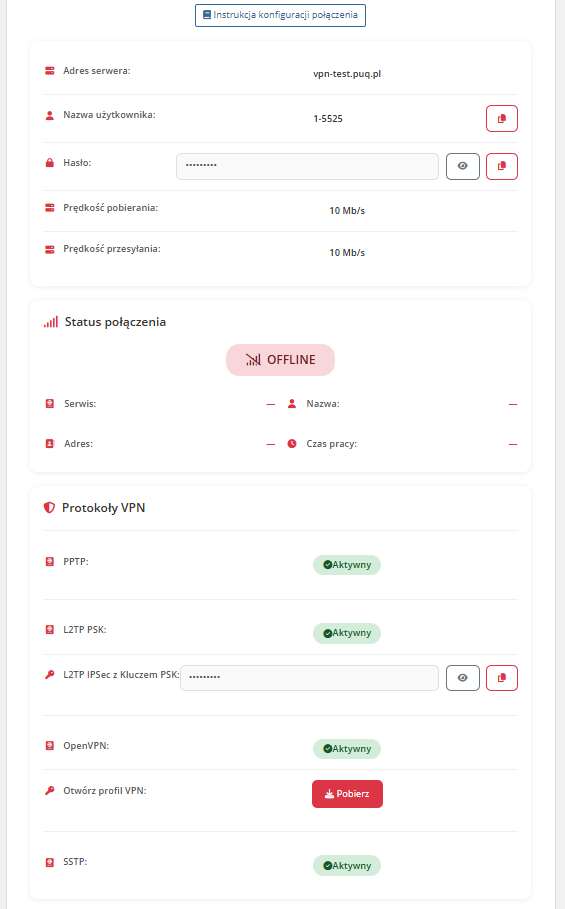Click the OFFLINE status badge
This screenshot has width=565, height=909.
coord(280,360)
